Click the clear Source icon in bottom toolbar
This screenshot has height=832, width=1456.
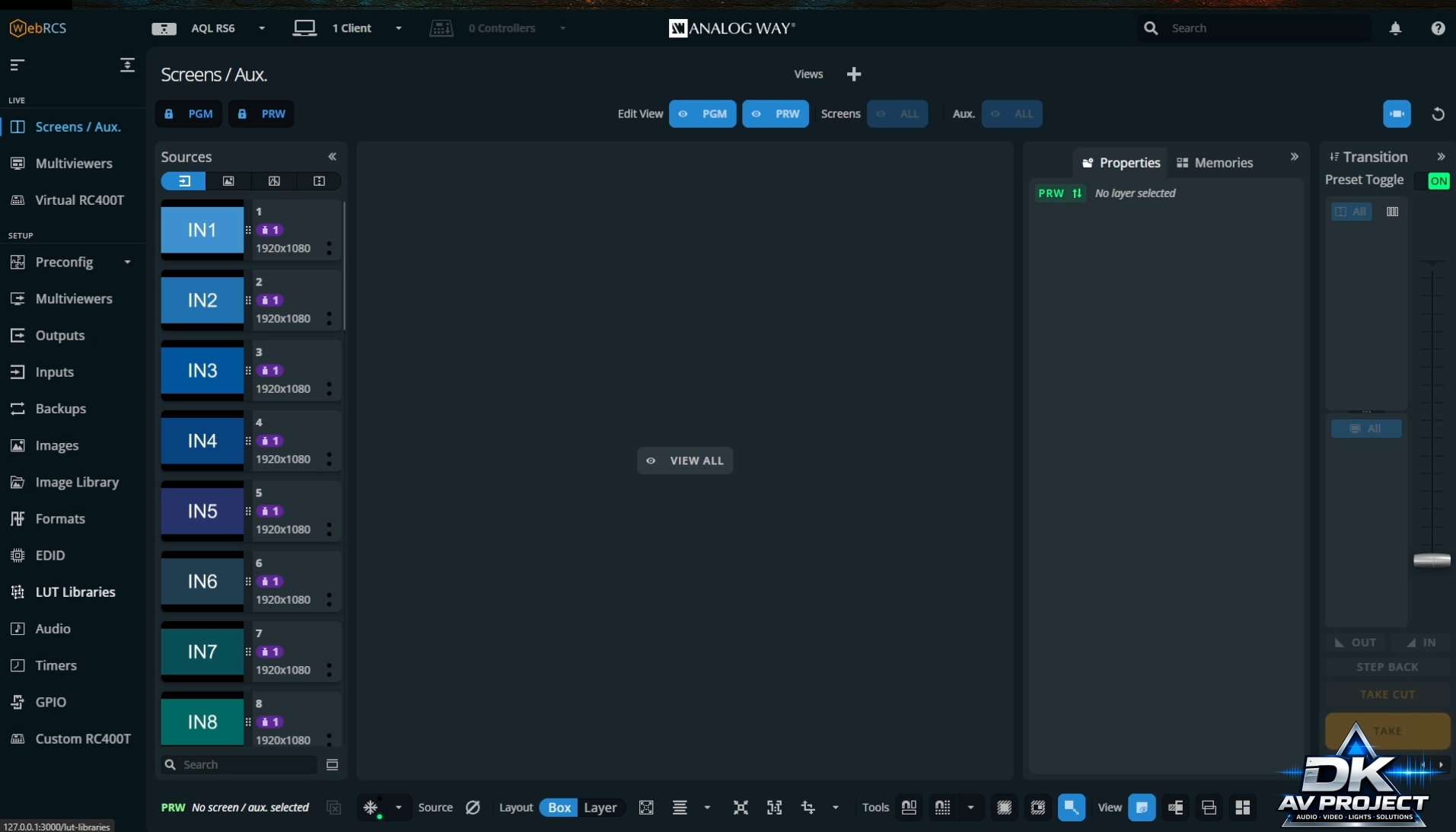point(473,808)
